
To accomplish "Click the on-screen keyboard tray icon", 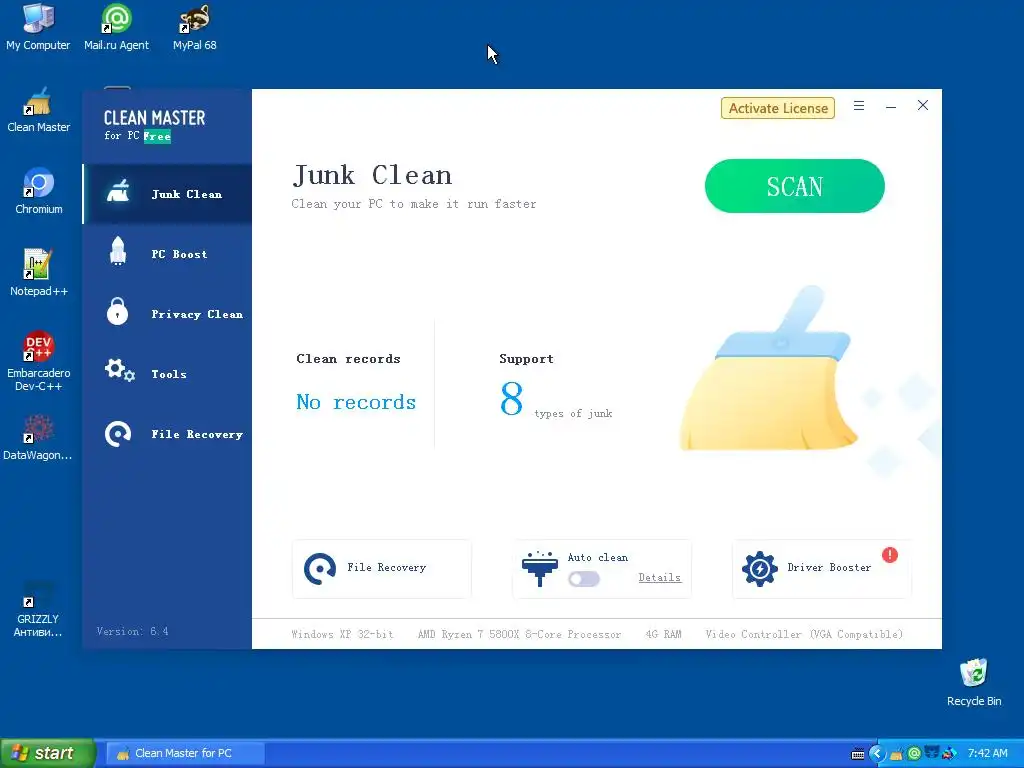I will click(858, 754).
